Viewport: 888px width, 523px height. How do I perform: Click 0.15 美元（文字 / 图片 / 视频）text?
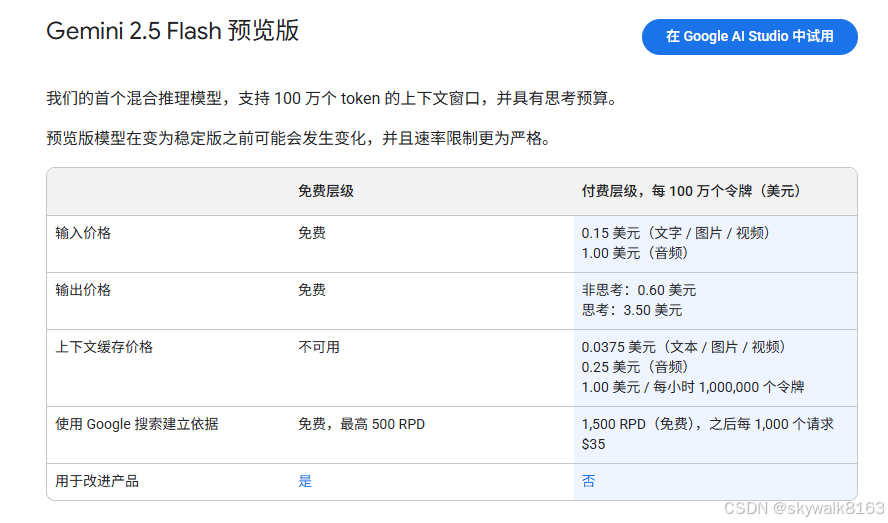[676, 233]
